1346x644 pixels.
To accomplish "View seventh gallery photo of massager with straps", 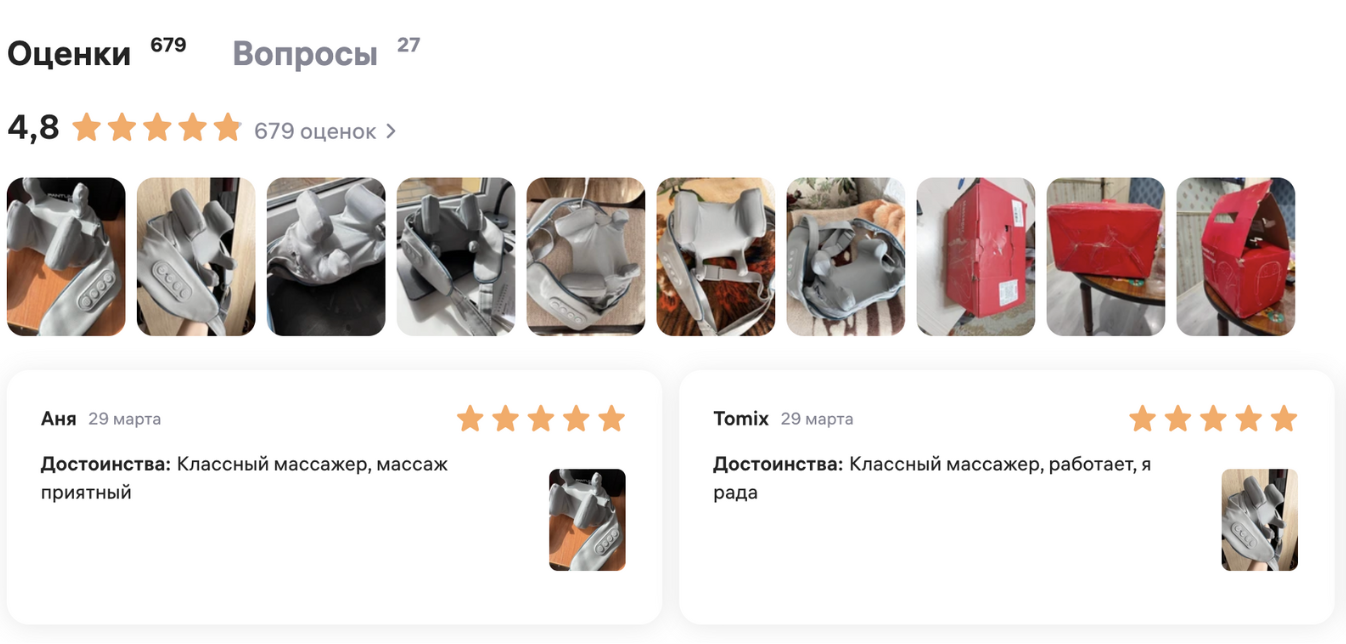I will (846, 257).
